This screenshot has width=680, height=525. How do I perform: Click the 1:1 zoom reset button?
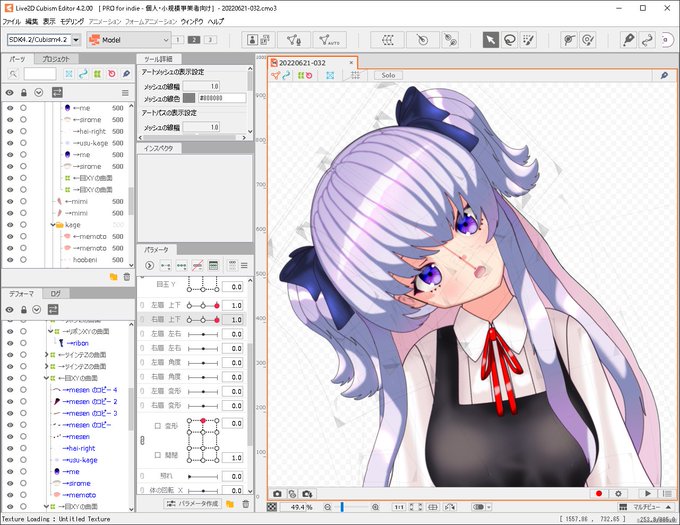coord(399,507)
